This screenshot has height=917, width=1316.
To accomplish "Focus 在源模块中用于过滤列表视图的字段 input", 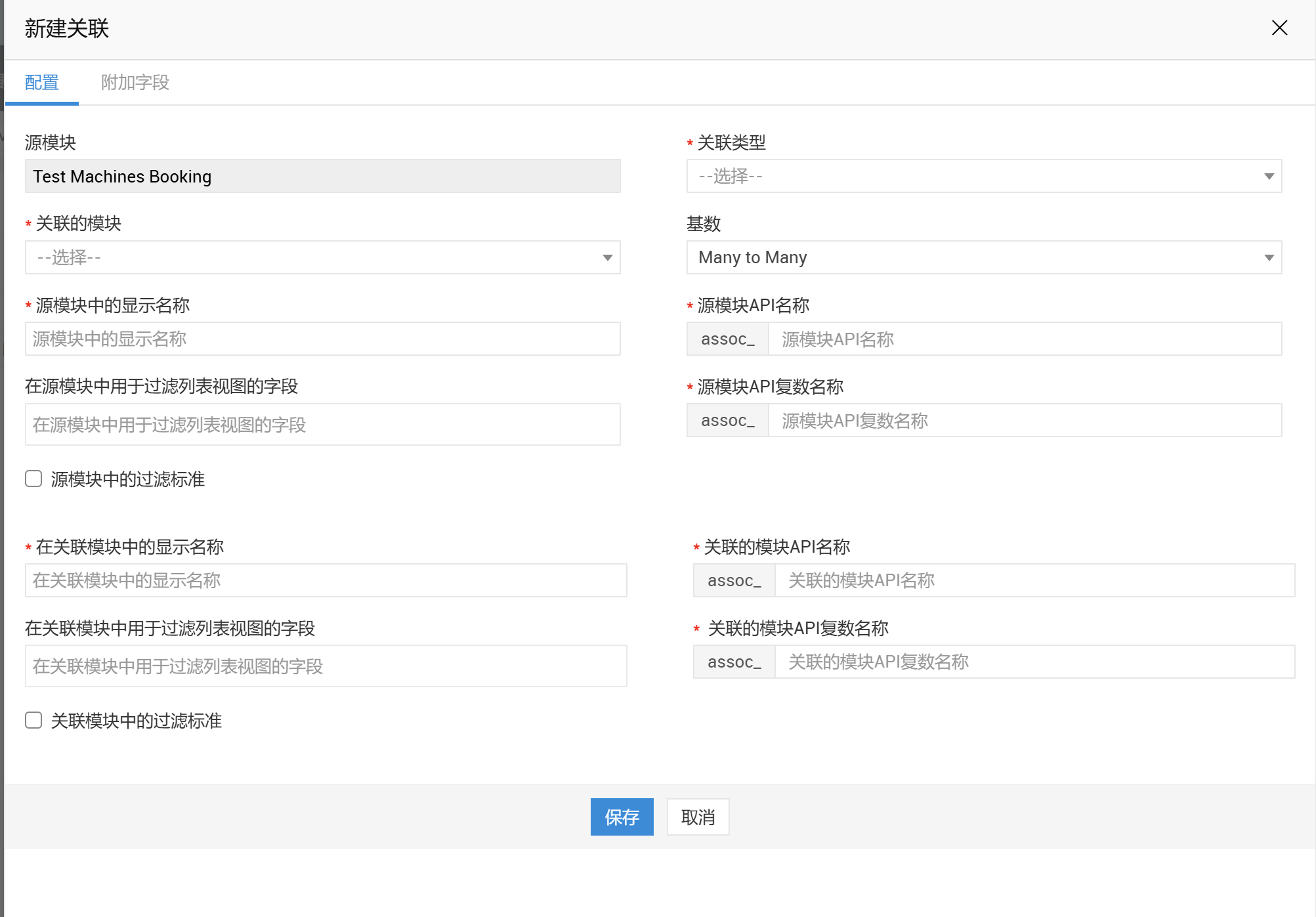I will coord(322,425).
